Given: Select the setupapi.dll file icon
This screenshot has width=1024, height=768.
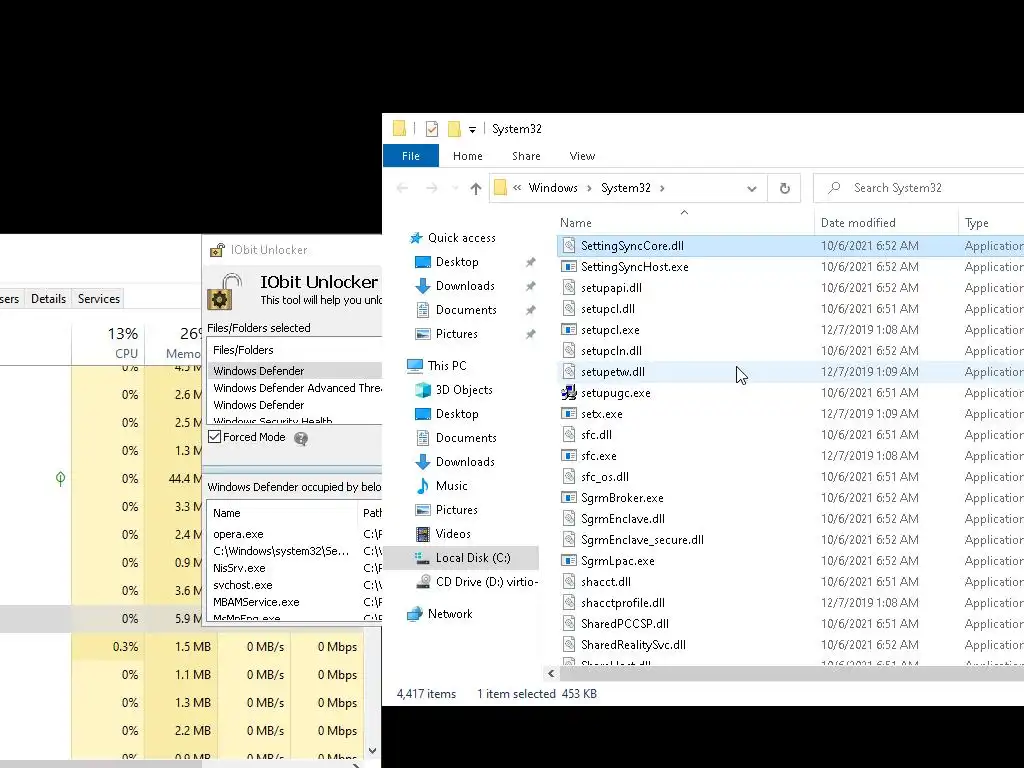Looking at the screenshot, I should (569, 287).
